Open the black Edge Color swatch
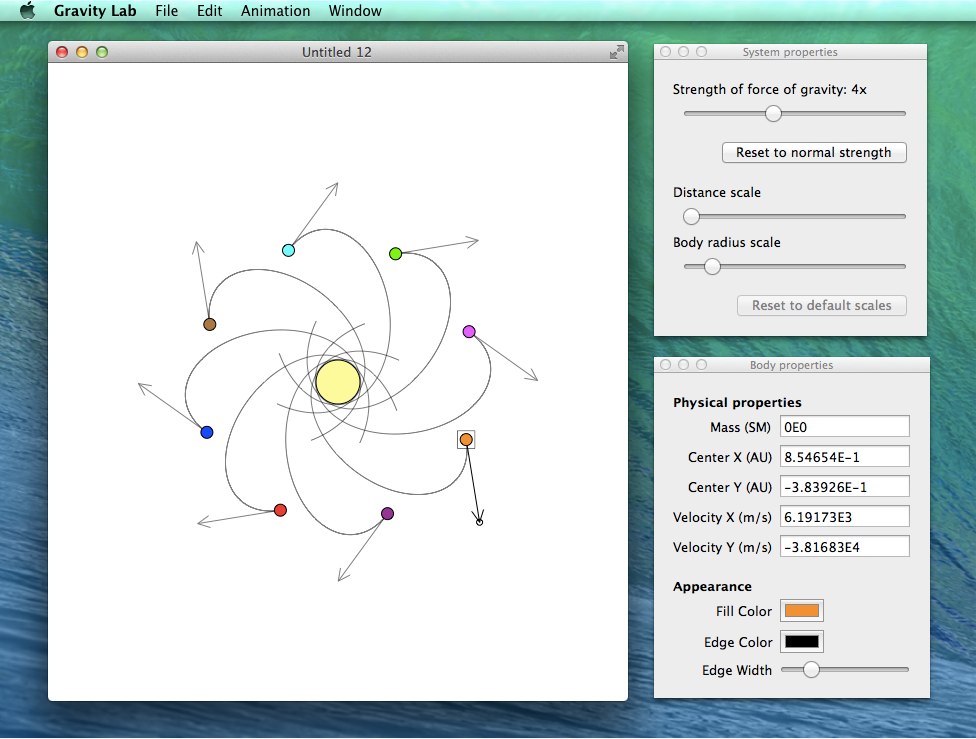976x739 pixels. [x=802, y=642]
